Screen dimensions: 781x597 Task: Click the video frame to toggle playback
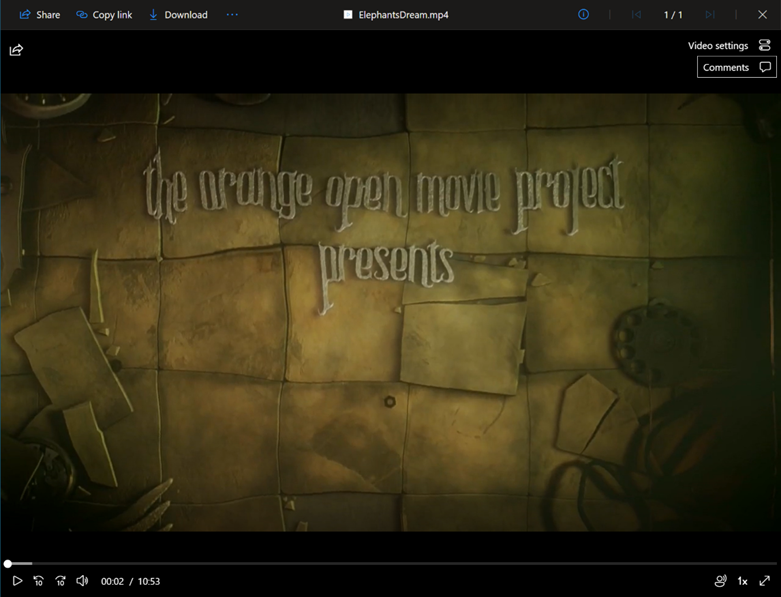[x=390, y=312]
